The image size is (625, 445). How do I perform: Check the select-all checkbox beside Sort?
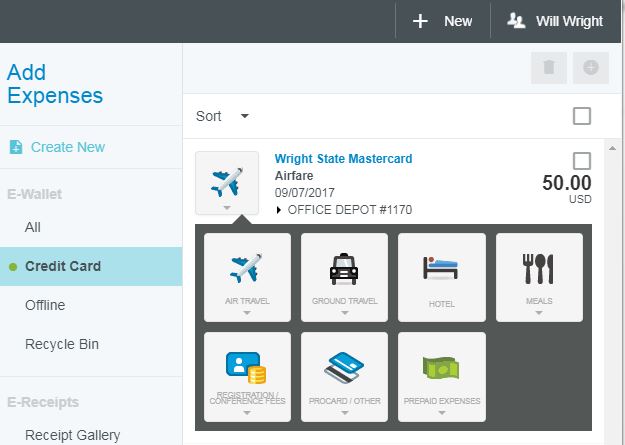582,116
